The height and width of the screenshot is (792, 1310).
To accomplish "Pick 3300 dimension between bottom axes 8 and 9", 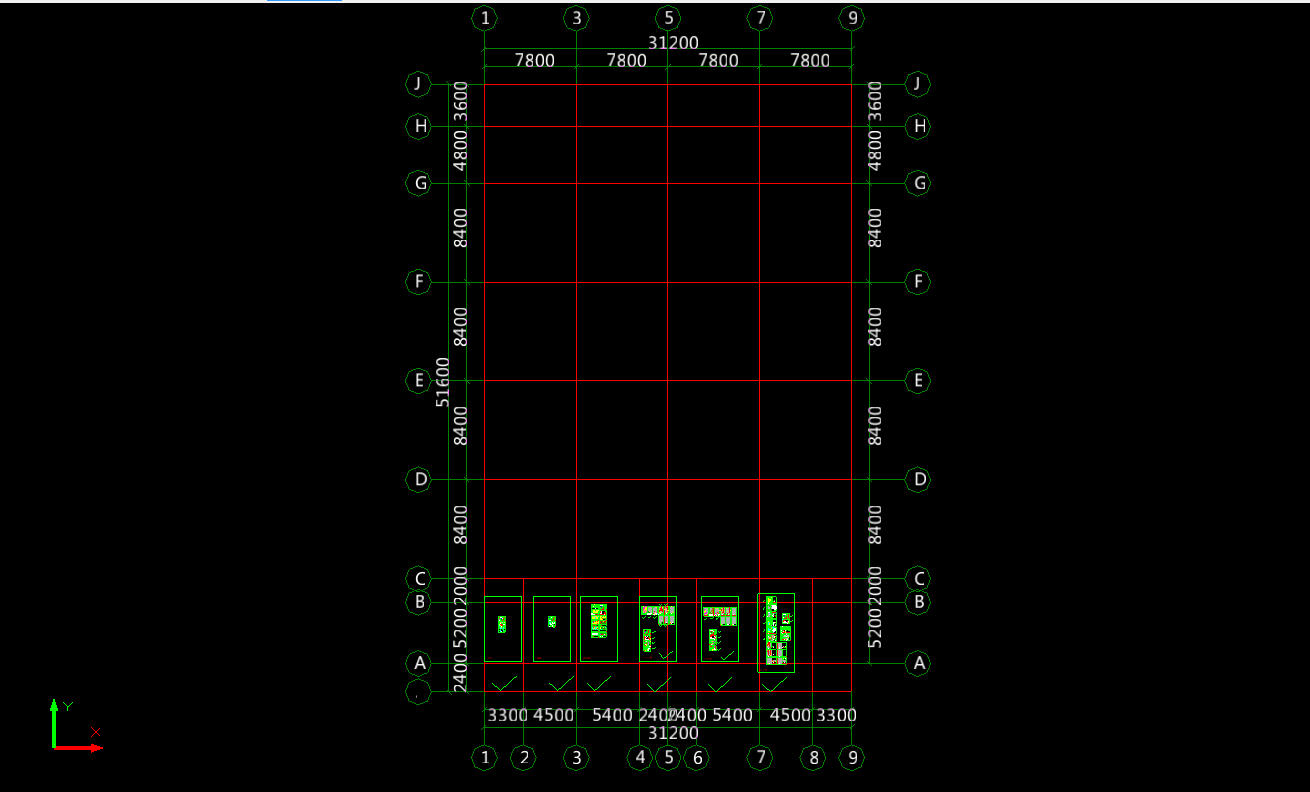I will (836, 715).
